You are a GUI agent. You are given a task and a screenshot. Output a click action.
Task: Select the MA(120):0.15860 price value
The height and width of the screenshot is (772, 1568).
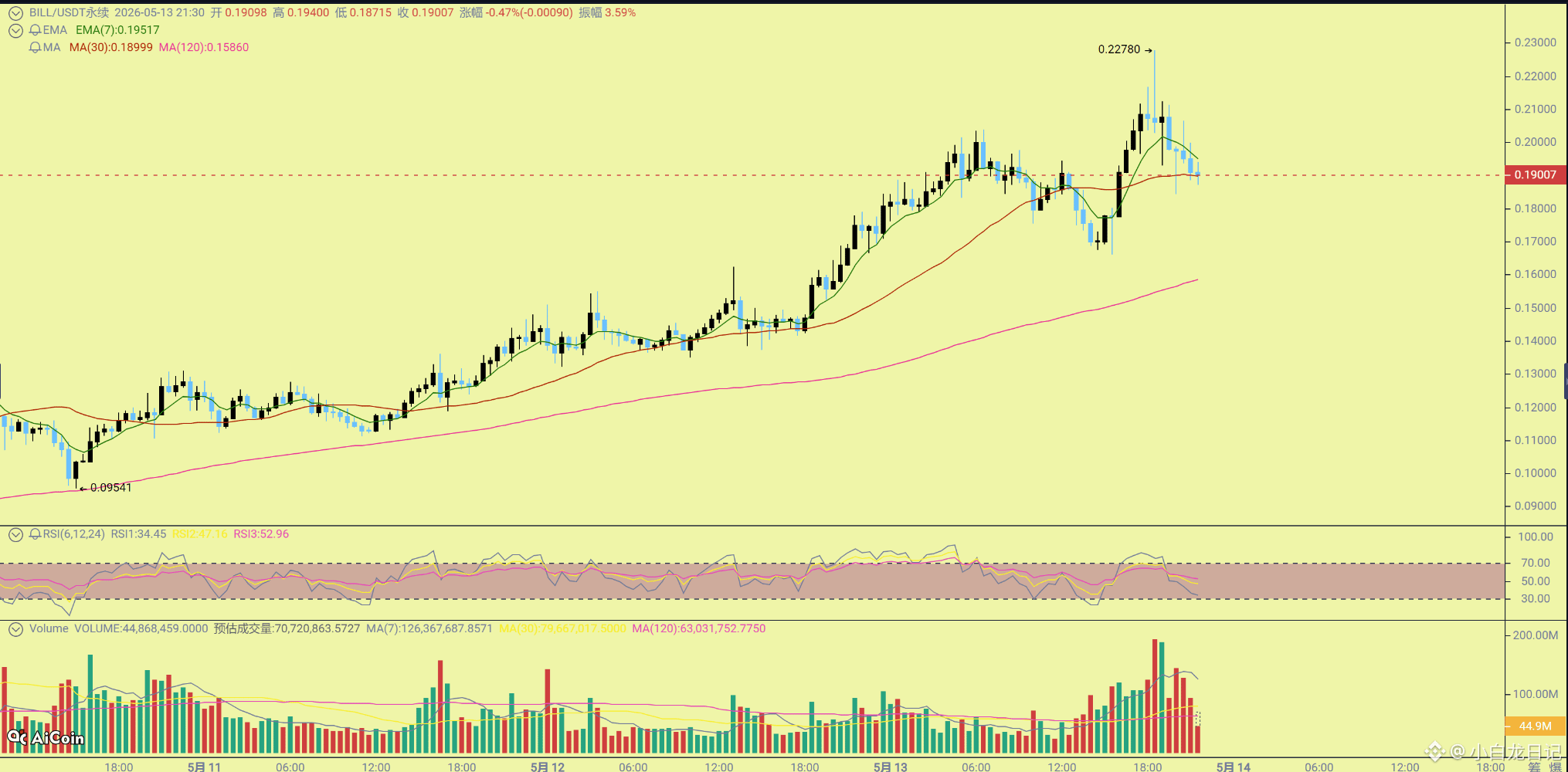(204, 47)
